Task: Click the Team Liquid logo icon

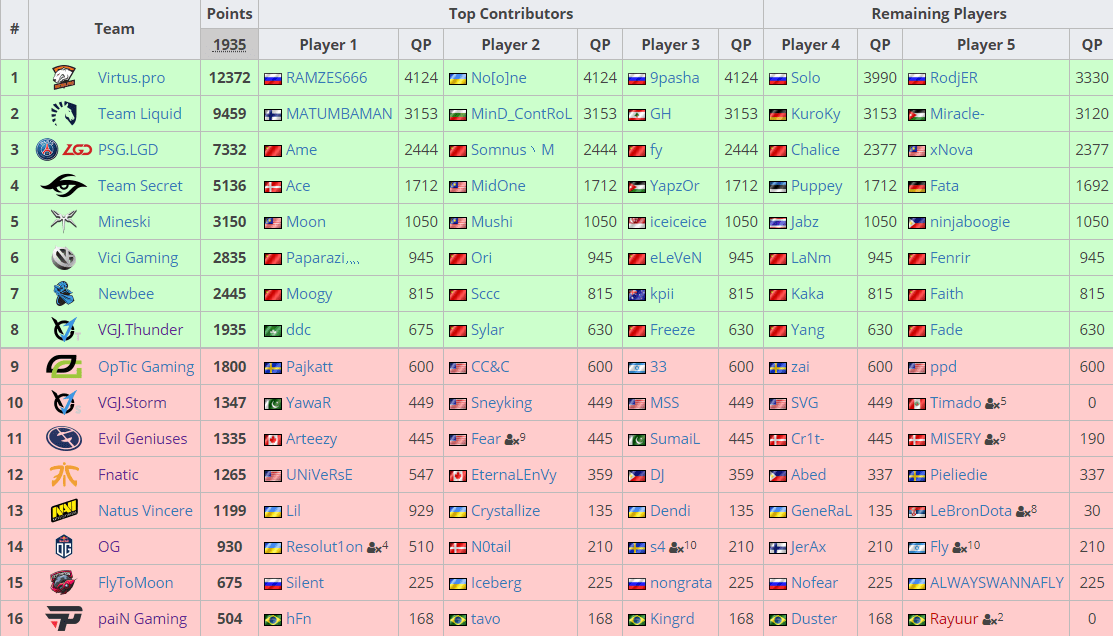Action: (64, 114)
